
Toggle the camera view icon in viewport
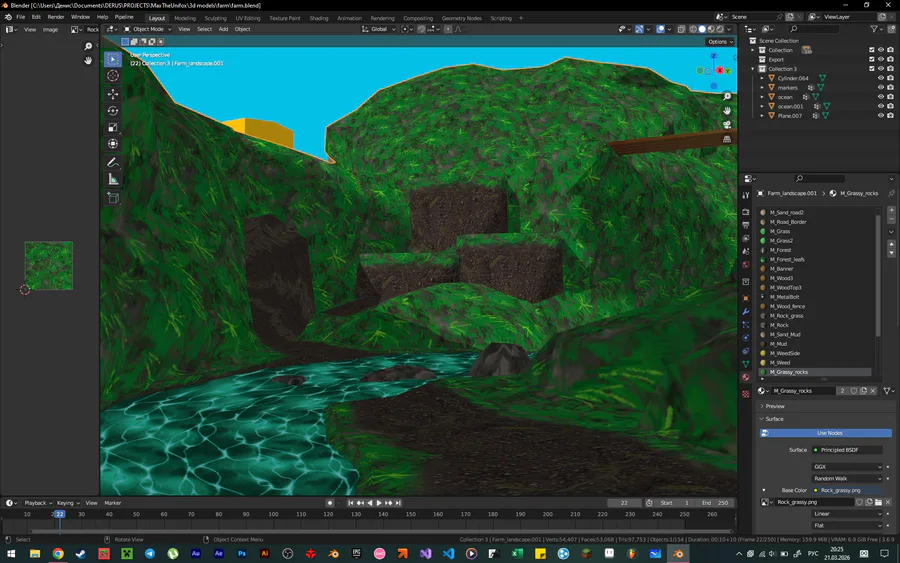pyautogui.click(x=727, y=125)
